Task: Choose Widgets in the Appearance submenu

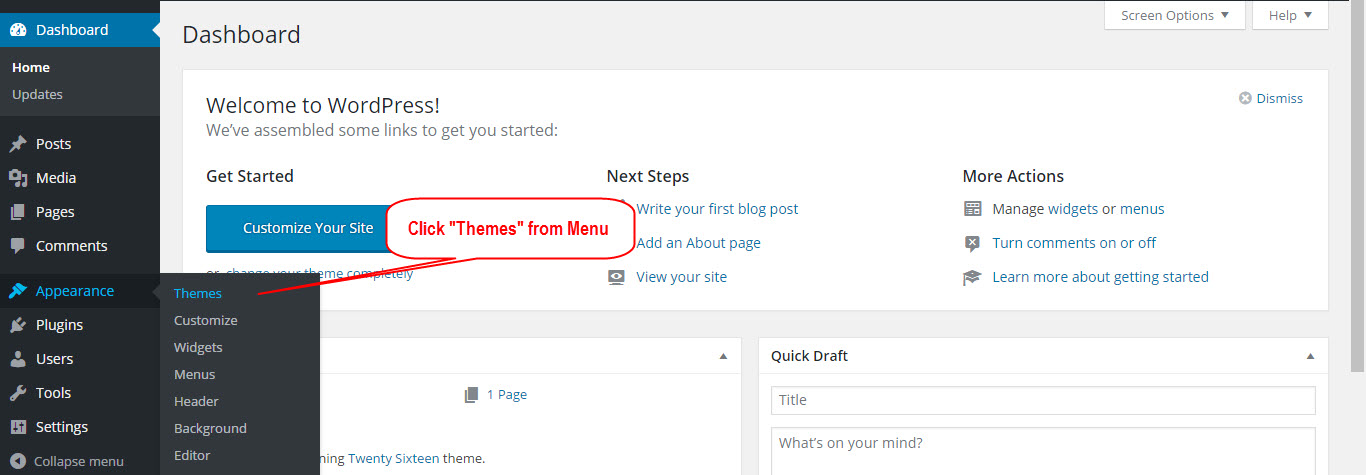Action: (198, 348)
